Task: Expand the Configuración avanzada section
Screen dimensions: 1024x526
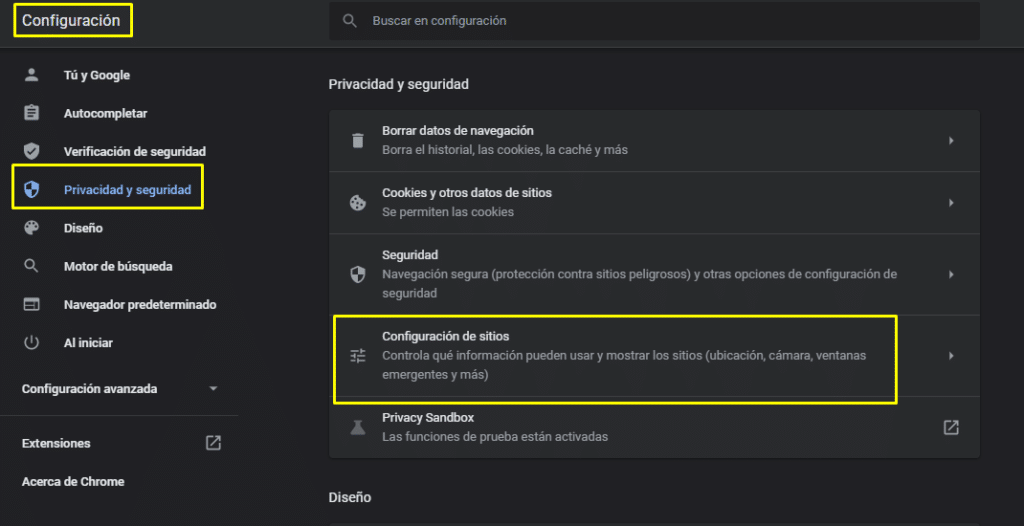Action: (213, 389)
